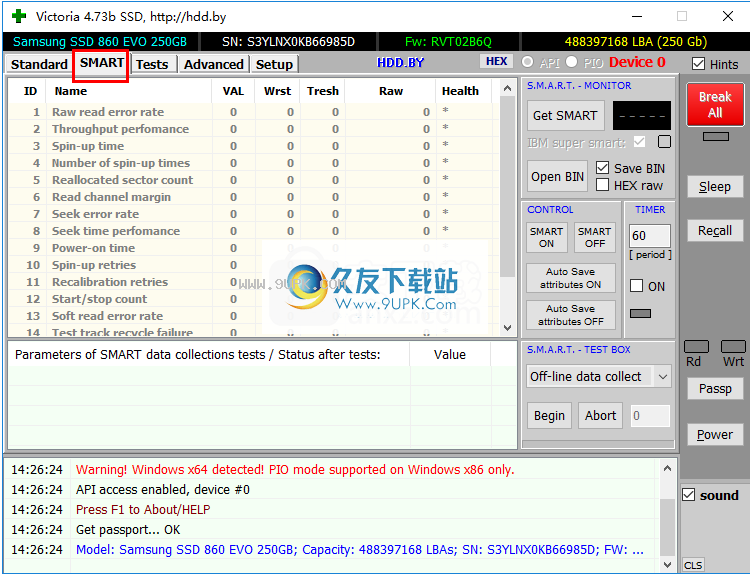Image resolution: width=750 pixels, height=574 pixels.
Task: Open a BIN file with Open BIN
Action: pos(557,177)
